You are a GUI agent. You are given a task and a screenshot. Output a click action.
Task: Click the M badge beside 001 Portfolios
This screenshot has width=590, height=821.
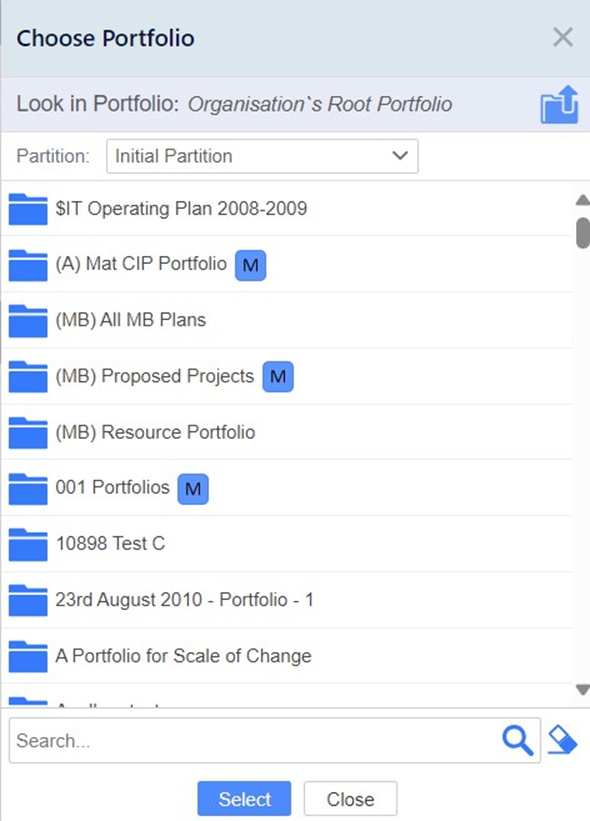(x=193, y=489)
